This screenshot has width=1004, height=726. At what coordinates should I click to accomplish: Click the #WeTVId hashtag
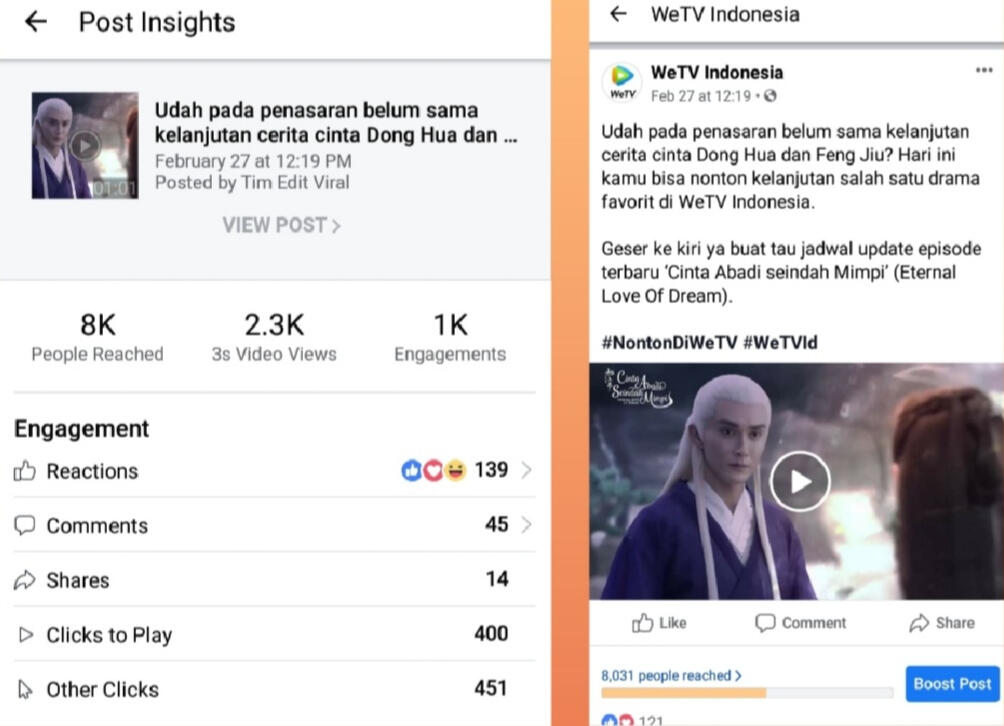pyautogui.click(x=780, y=343)
